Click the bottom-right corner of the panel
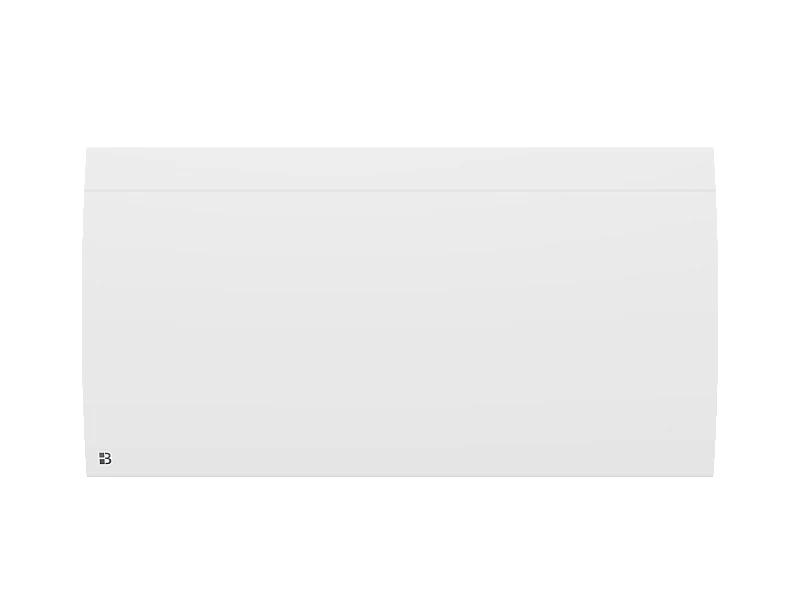The height and width of the screenshot is (600, 800). pyautogui.click(x=711, y=474)
